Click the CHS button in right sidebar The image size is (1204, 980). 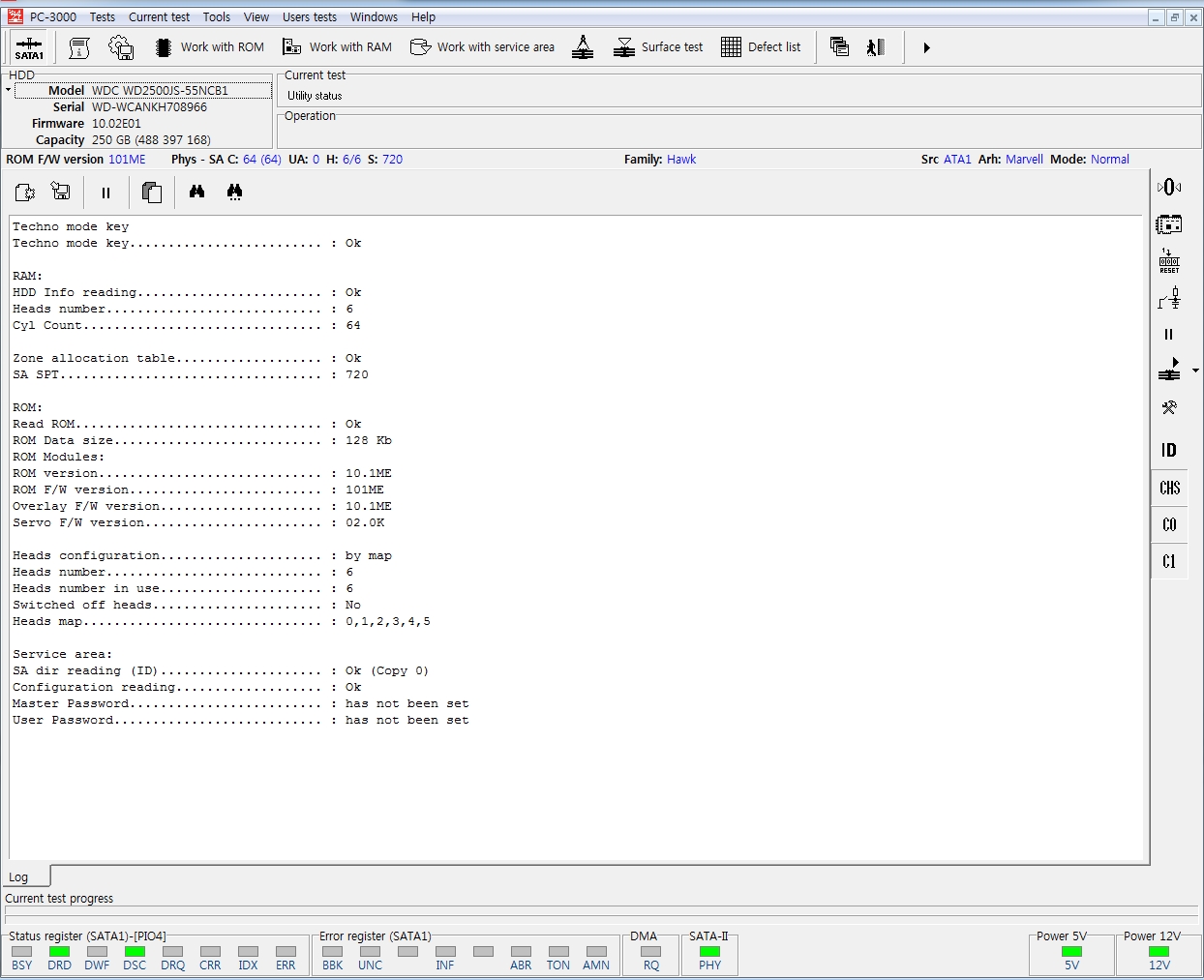click(1169, 488)
